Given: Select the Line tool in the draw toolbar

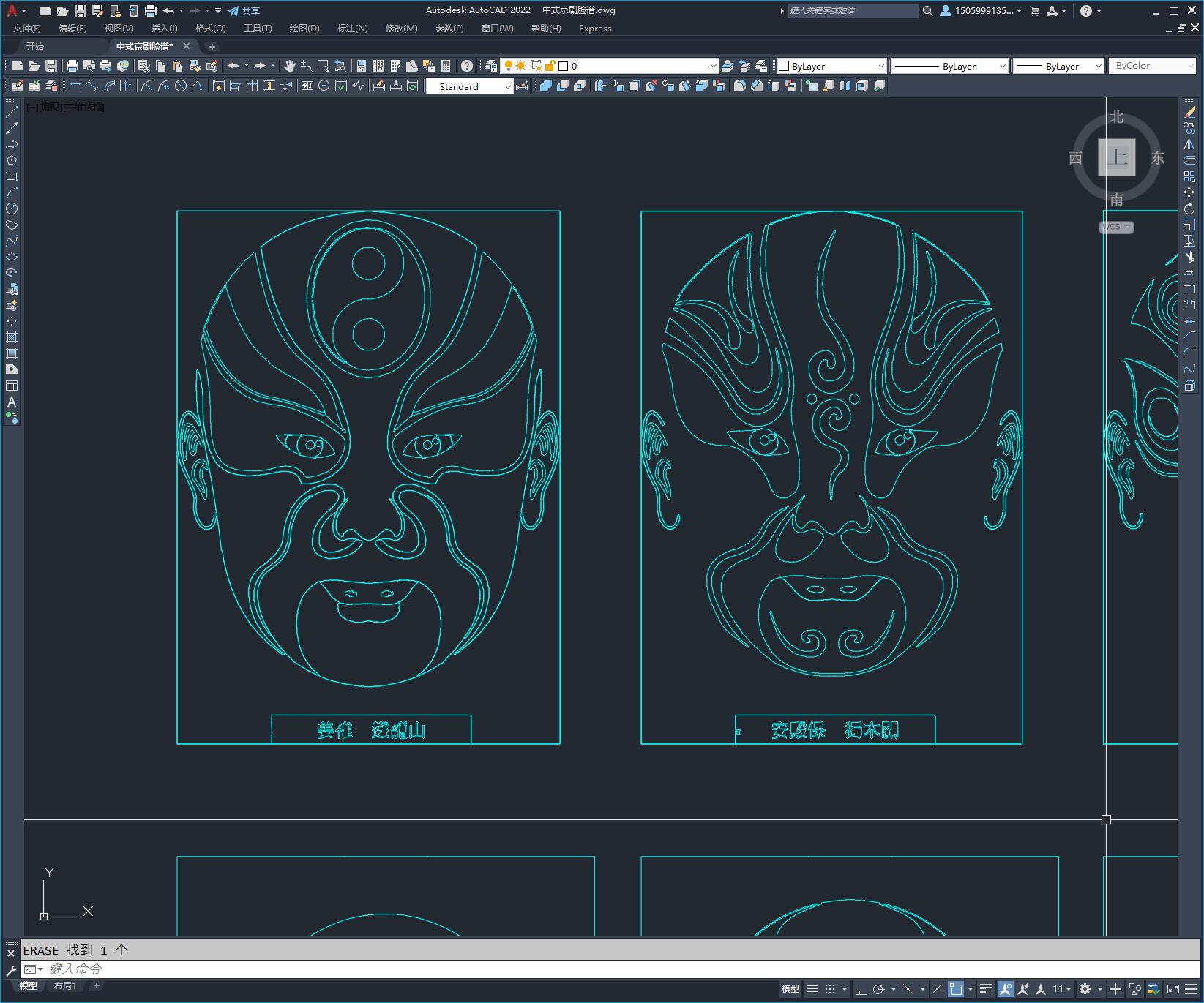Looking at the screenshot, I should 12,112.
